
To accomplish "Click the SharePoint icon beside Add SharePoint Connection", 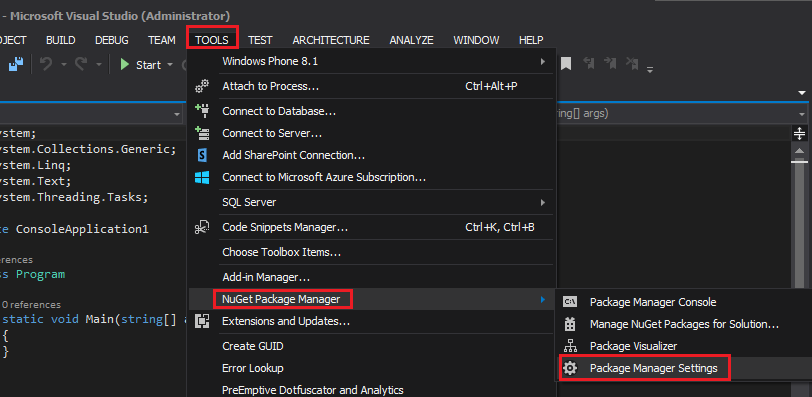I will point(202,155).
